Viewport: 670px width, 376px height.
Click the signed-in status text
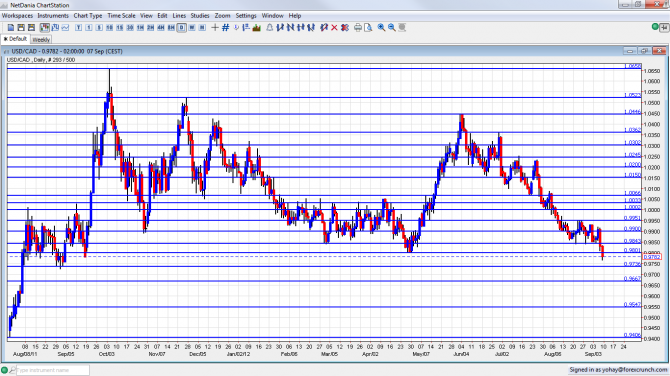tap(618, 370)
